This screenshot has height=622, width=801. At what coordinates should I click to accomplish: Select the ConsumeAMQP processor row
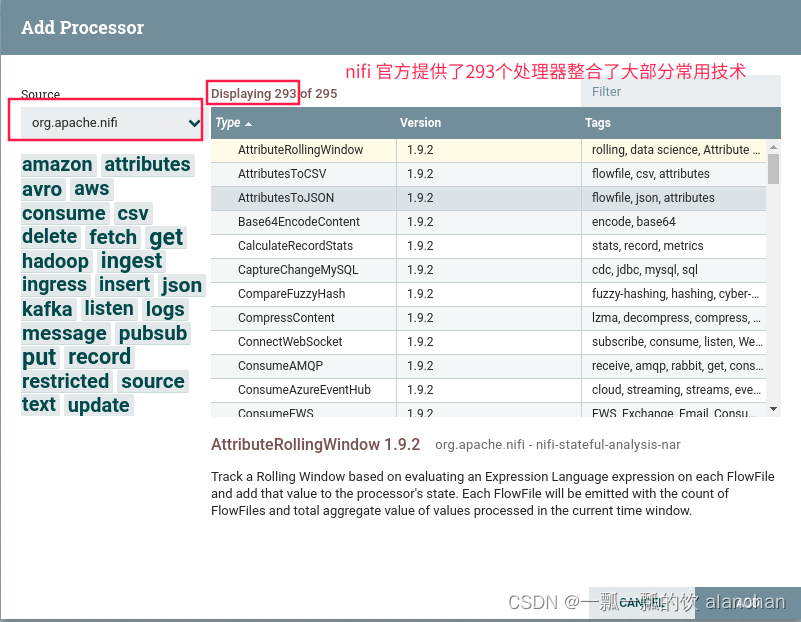pos(488,366)
